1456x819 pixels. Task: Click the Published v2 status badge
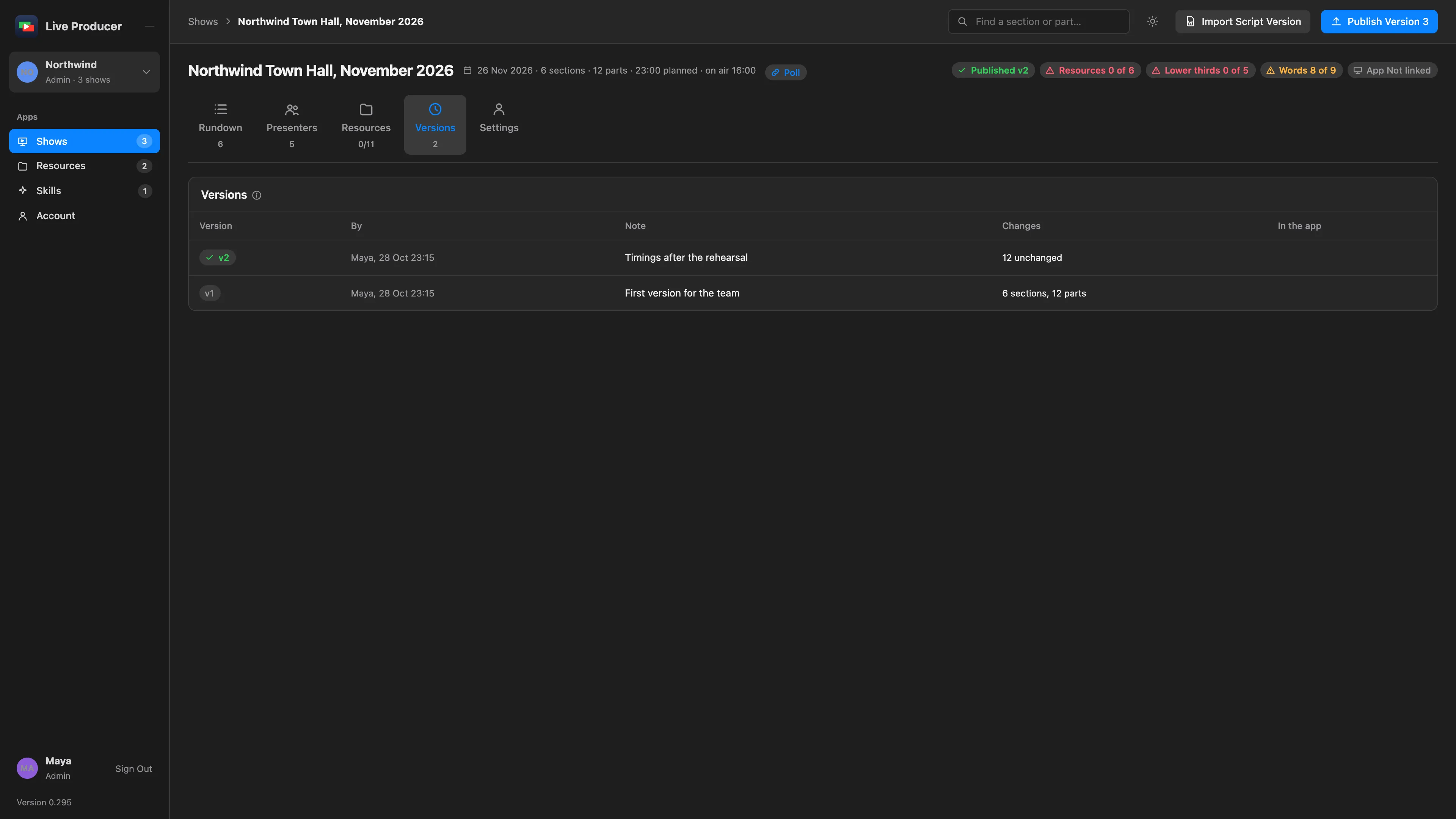coord(993,71)
